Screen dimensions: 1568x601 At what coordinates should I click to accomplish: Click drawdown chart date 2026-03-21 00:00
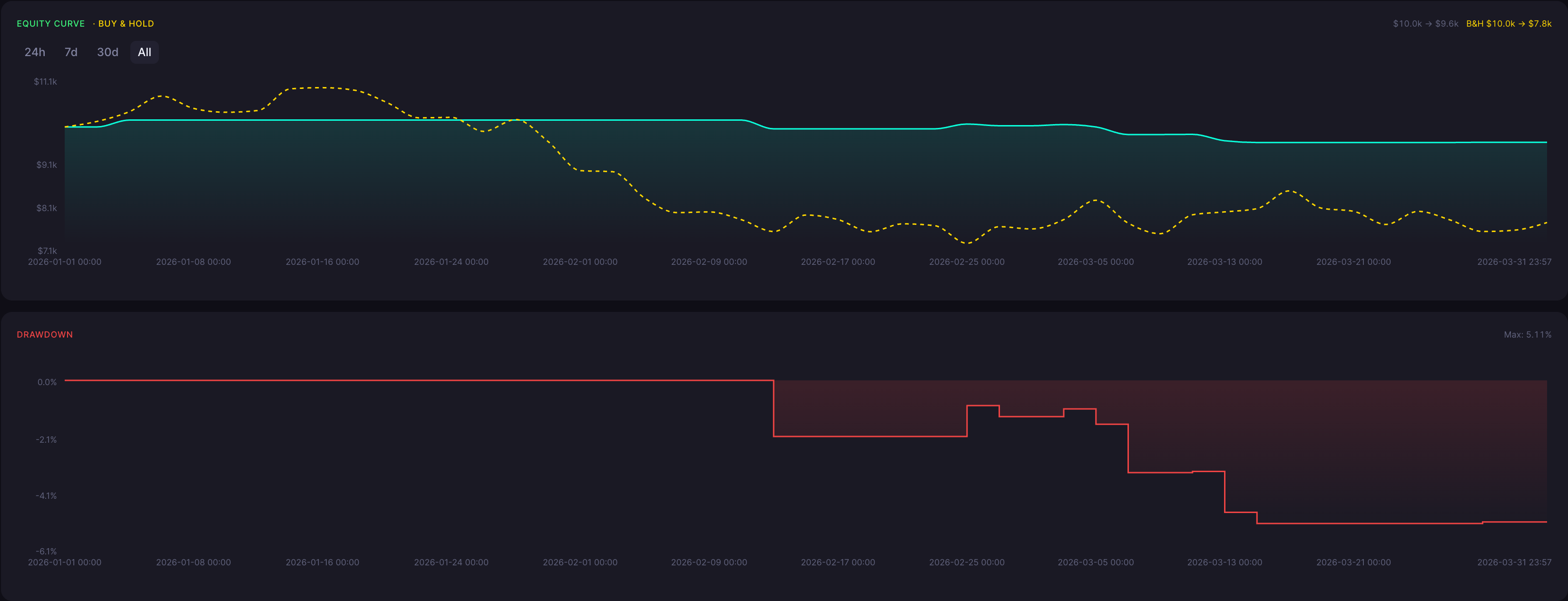[x=1353, y=562]
